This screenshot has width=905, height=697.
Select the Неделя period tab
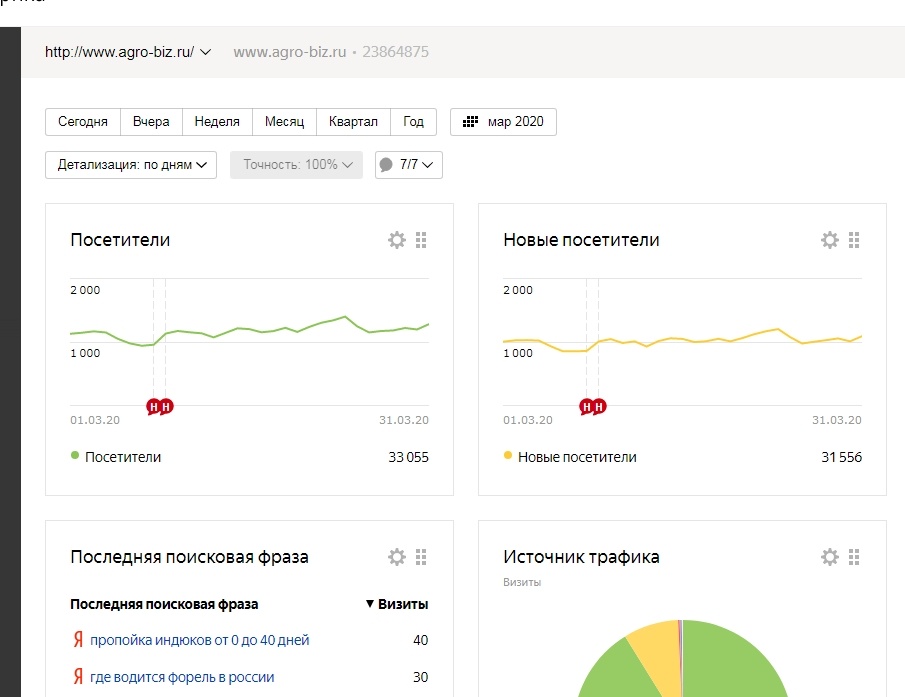[217, 122]
